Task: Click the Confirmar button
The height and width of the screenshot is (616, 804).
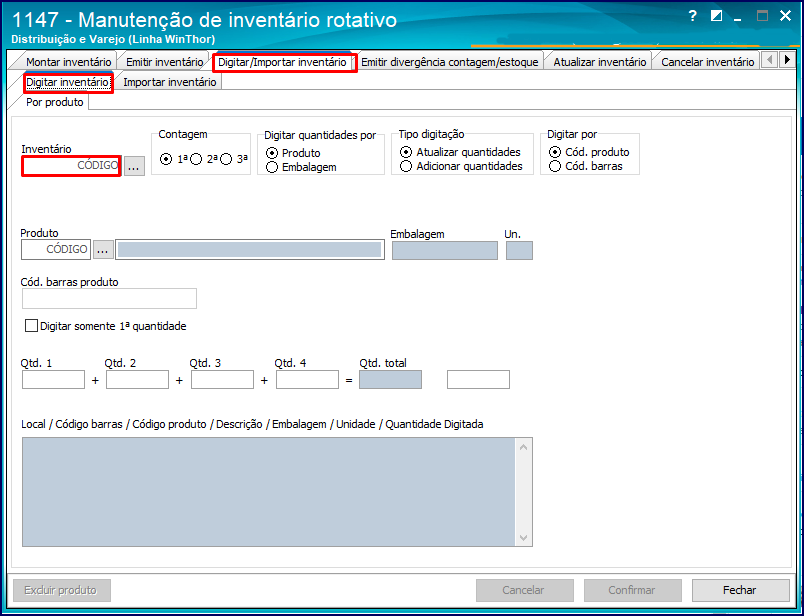Action: [x=632, y=590]
